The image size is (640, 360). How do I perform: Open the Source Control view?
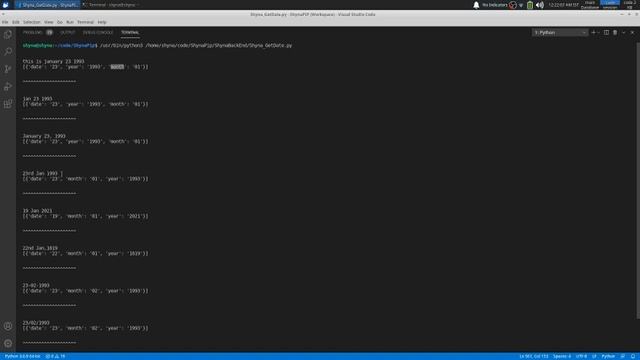coord(8,69)
